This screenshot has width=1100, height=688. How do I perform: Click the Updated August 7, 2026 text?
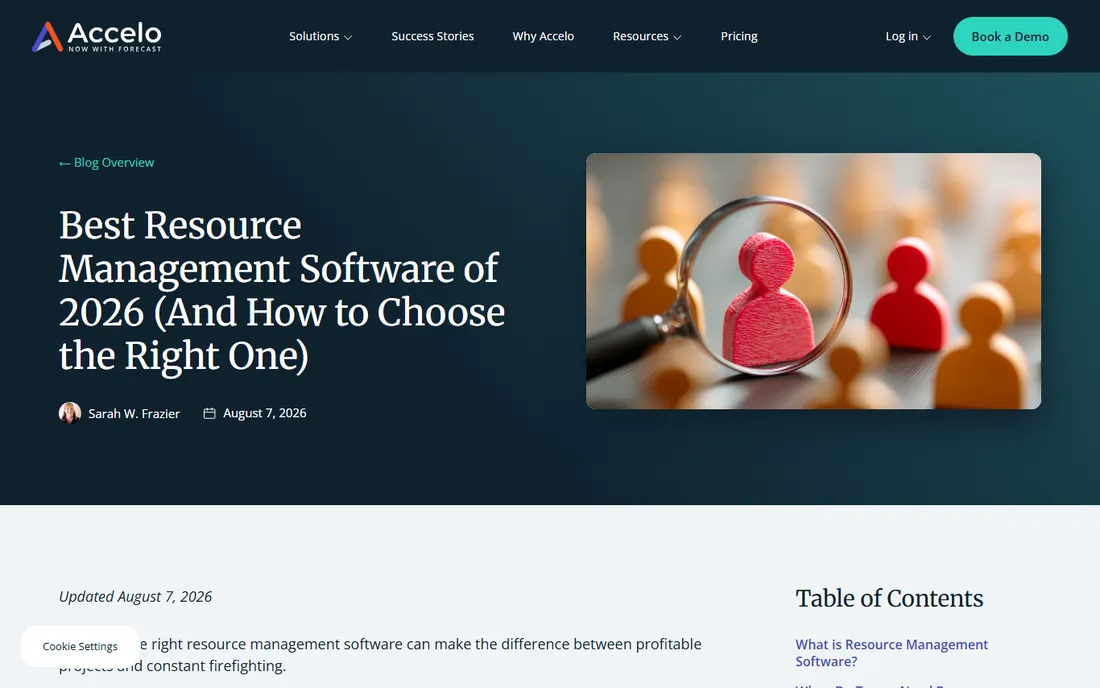click(x=135, y=597)
